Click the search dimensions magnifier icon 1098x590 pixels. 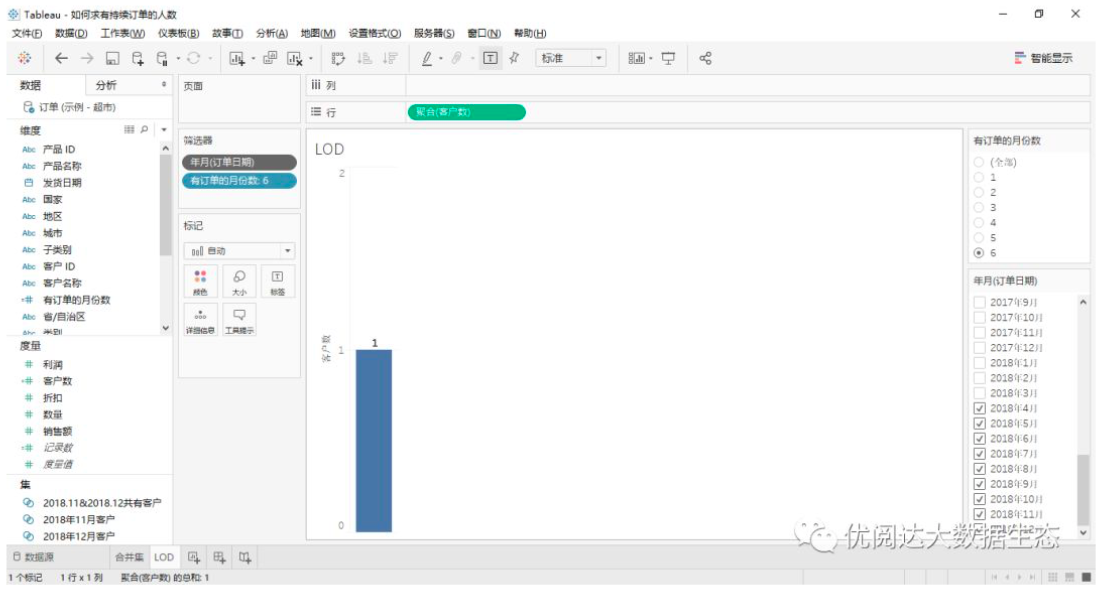(x=144, y=129)
